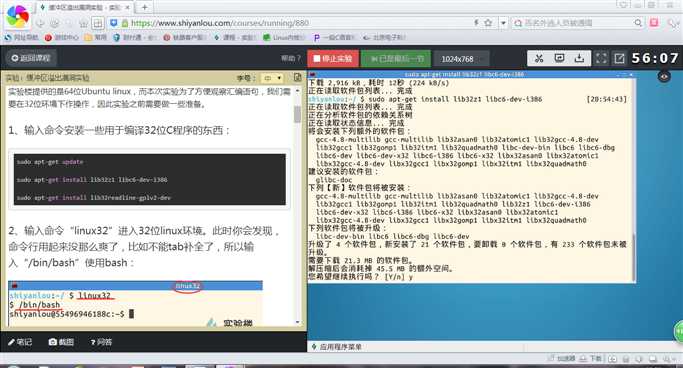Click the install lib32z1 libc6-dev-i386 code line
Screen dimensions: 683x368
92,180
